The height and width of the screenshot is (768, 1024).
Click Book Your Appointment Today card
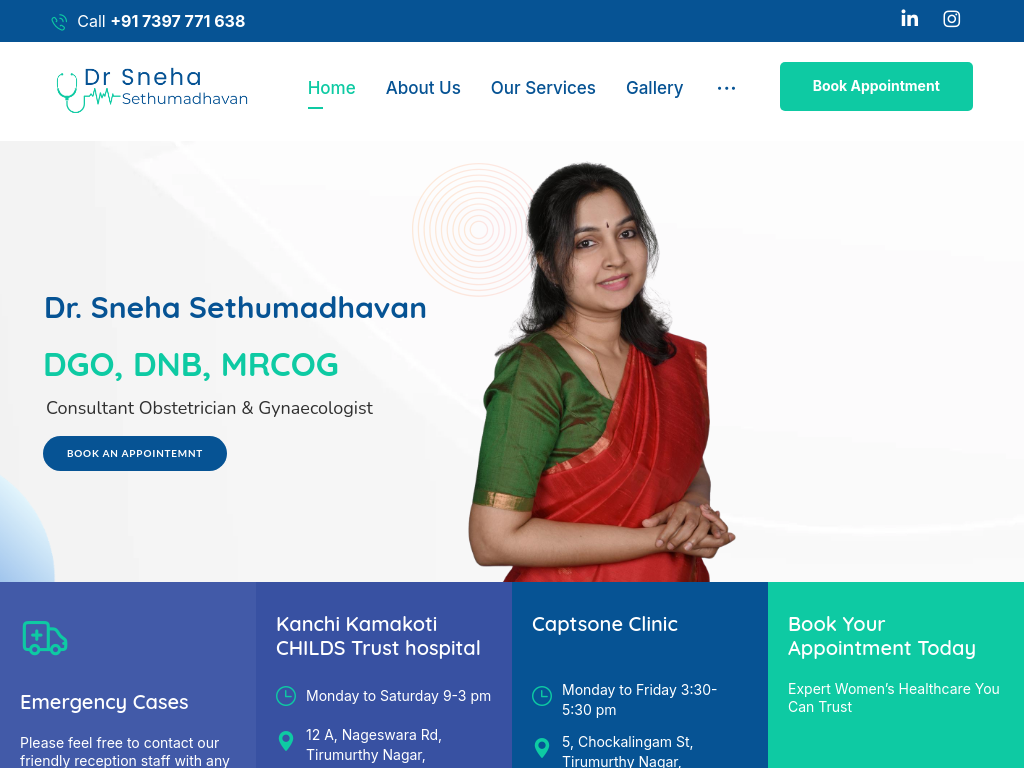tap(895, 675)
